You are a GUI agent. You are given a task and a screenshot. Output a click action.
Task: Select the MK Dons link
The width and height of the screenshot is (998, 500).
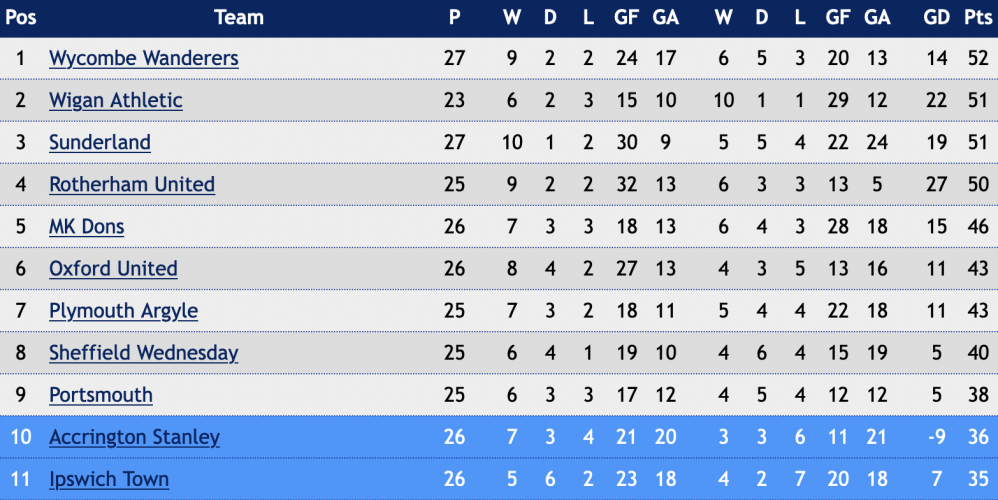click(x=87, y=226)
